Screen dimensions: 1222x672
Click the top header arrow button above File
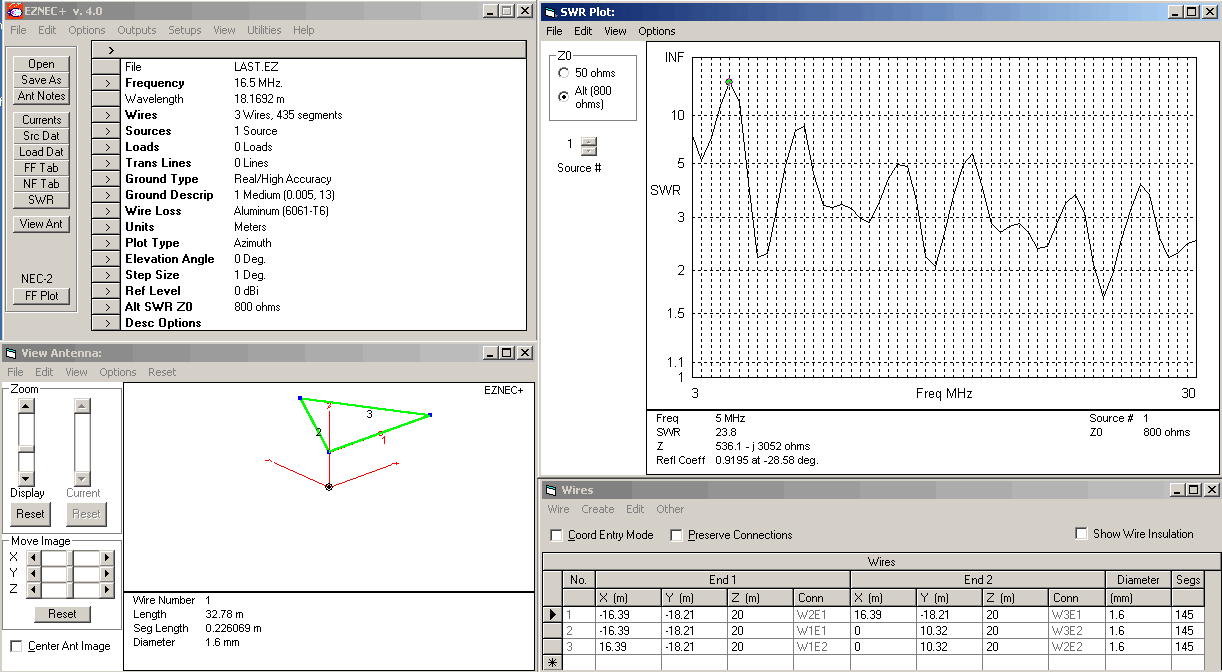[308, 49]
